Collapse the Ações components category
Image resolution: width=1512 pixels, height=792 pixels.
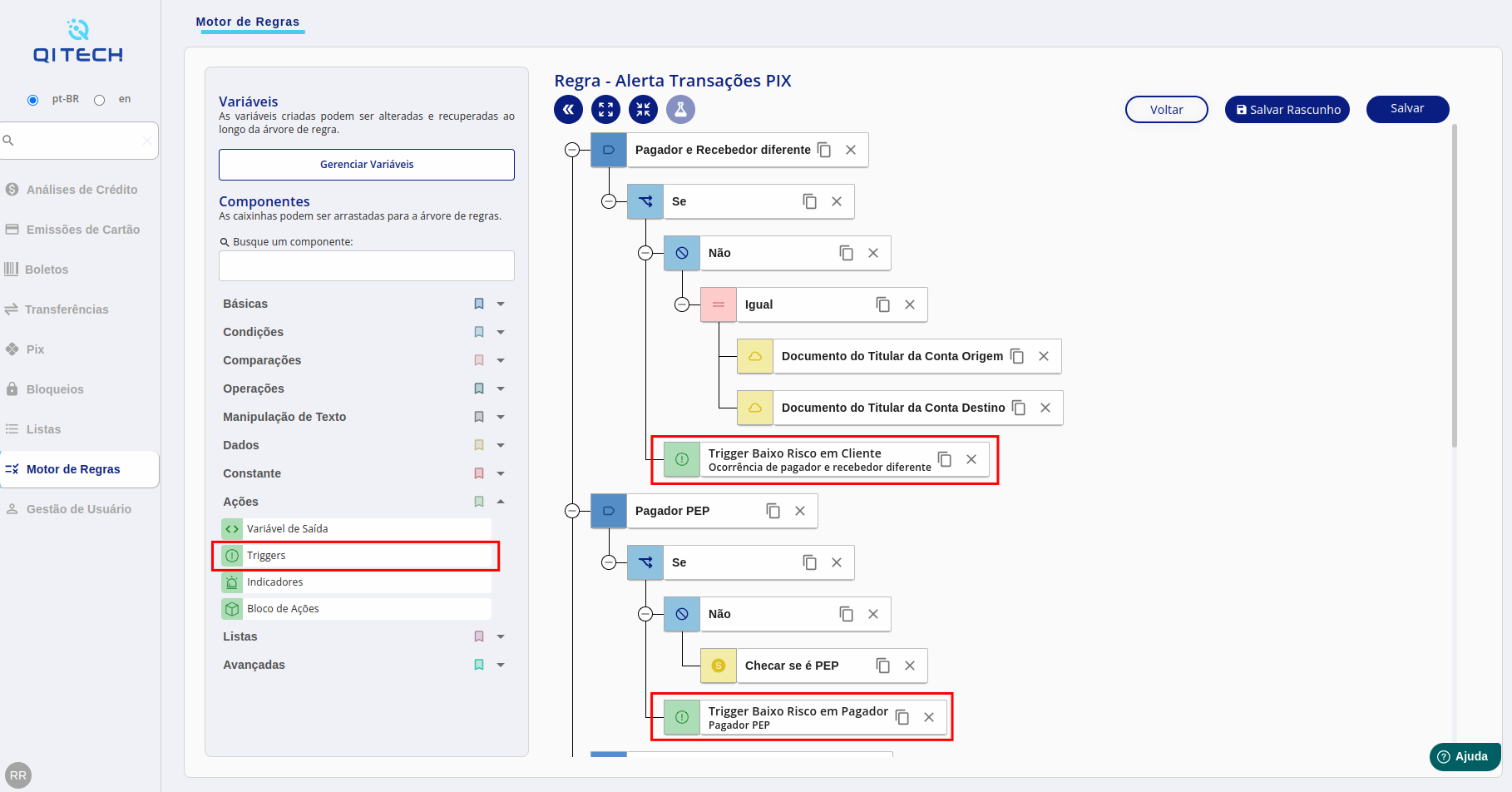501,502
